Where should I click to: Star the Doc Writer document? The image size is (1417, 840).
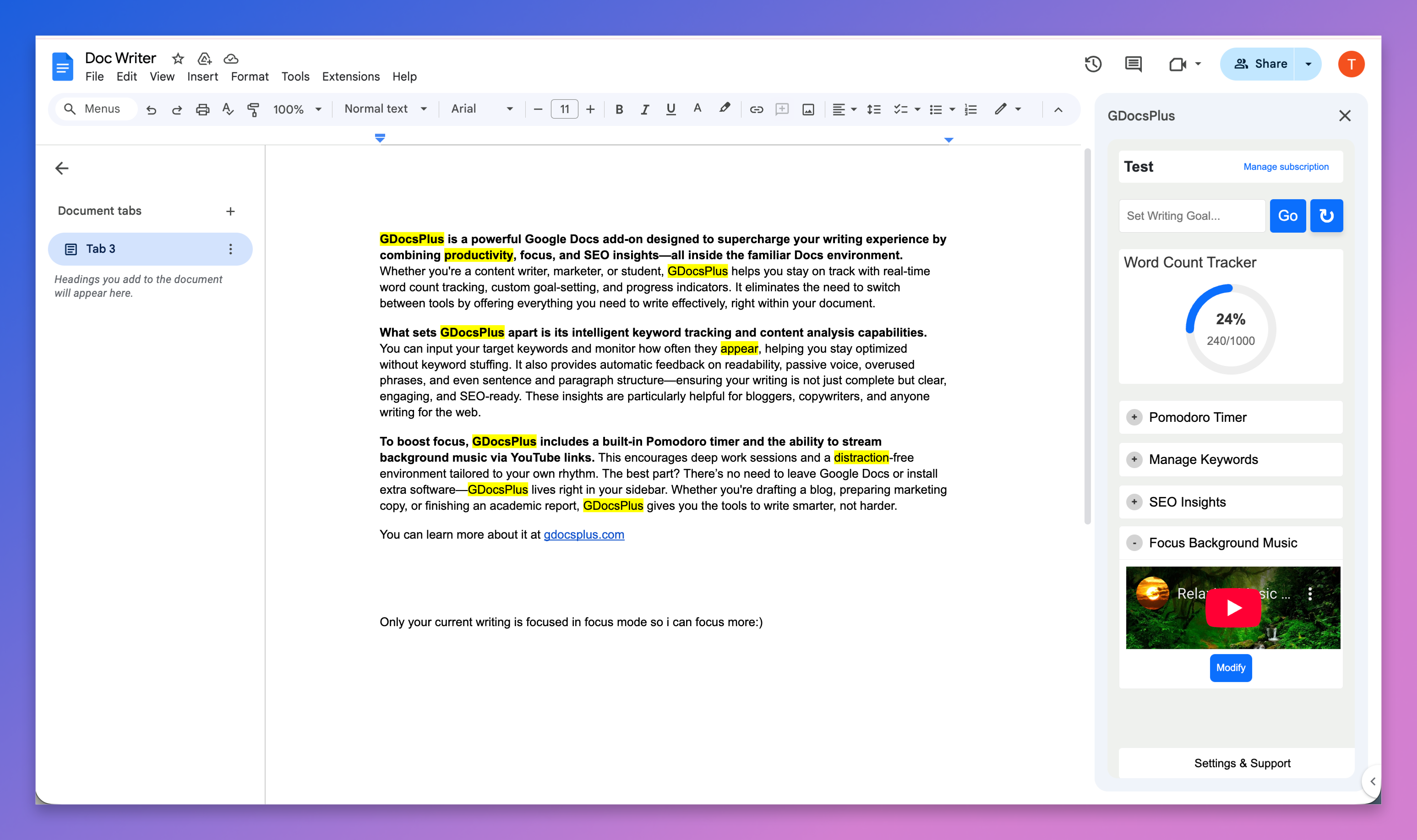[x=178, y=58]
